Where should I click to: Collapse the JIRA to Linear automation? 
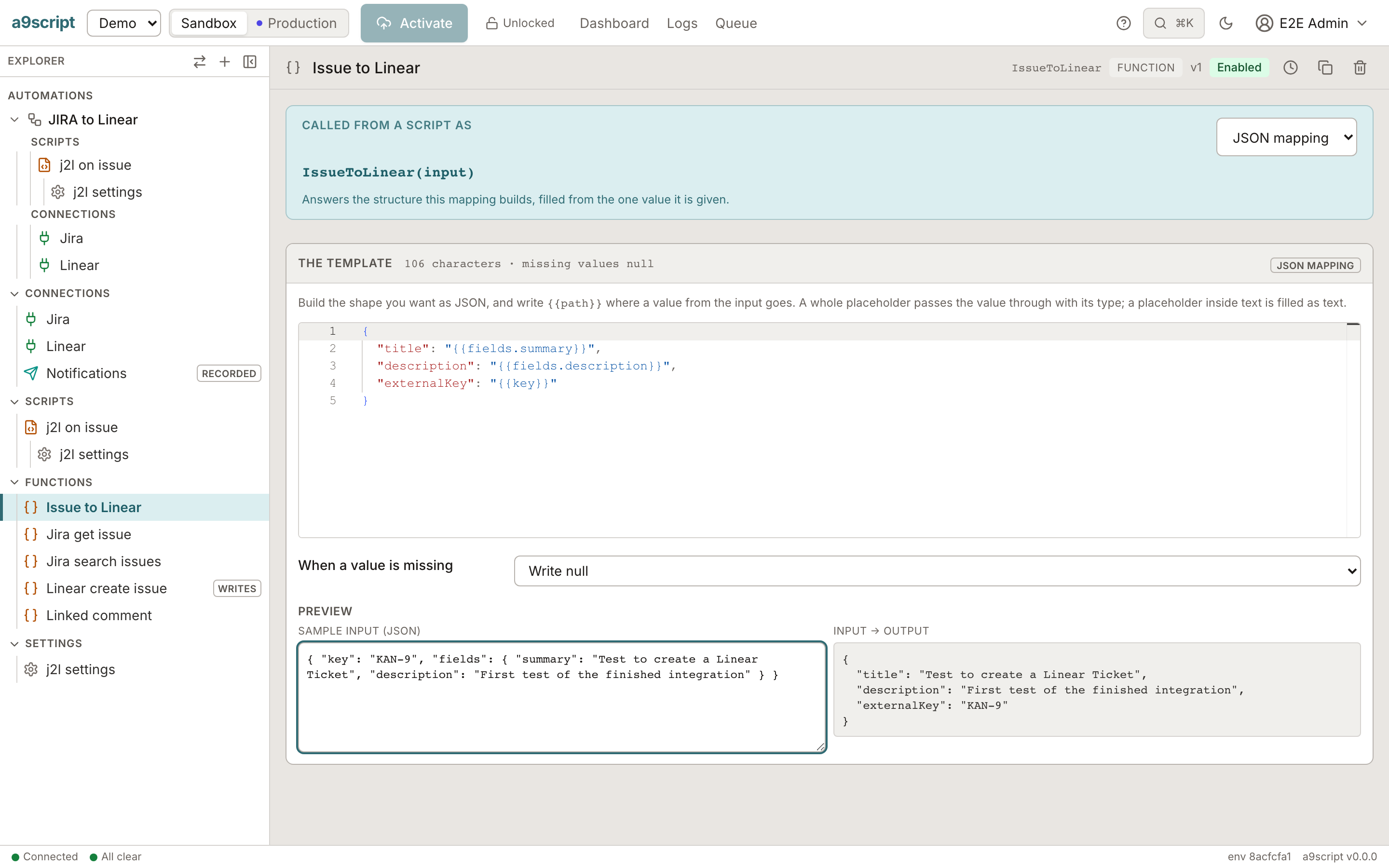(x=15, y=120)
